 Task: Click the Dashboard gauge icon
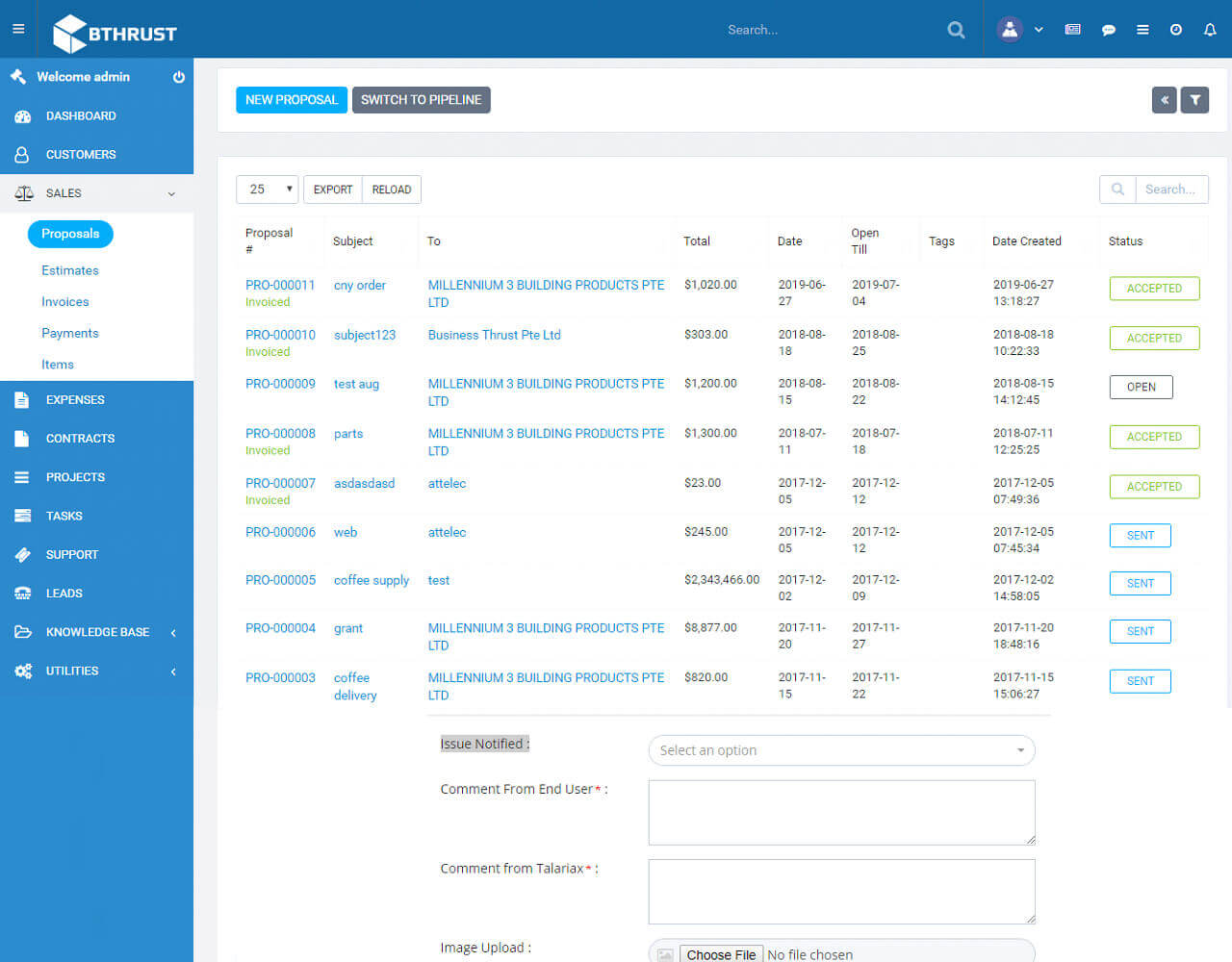tap(23, 116)
